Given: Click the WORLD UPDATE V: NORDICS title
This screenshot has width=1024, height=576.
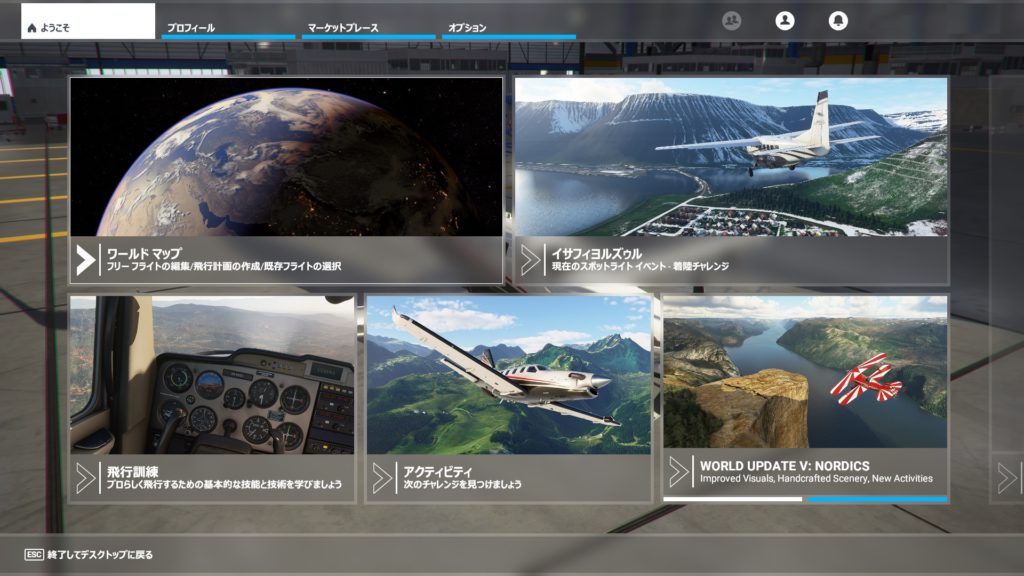Looking at the screenshot, I should [x=784, y=466].
